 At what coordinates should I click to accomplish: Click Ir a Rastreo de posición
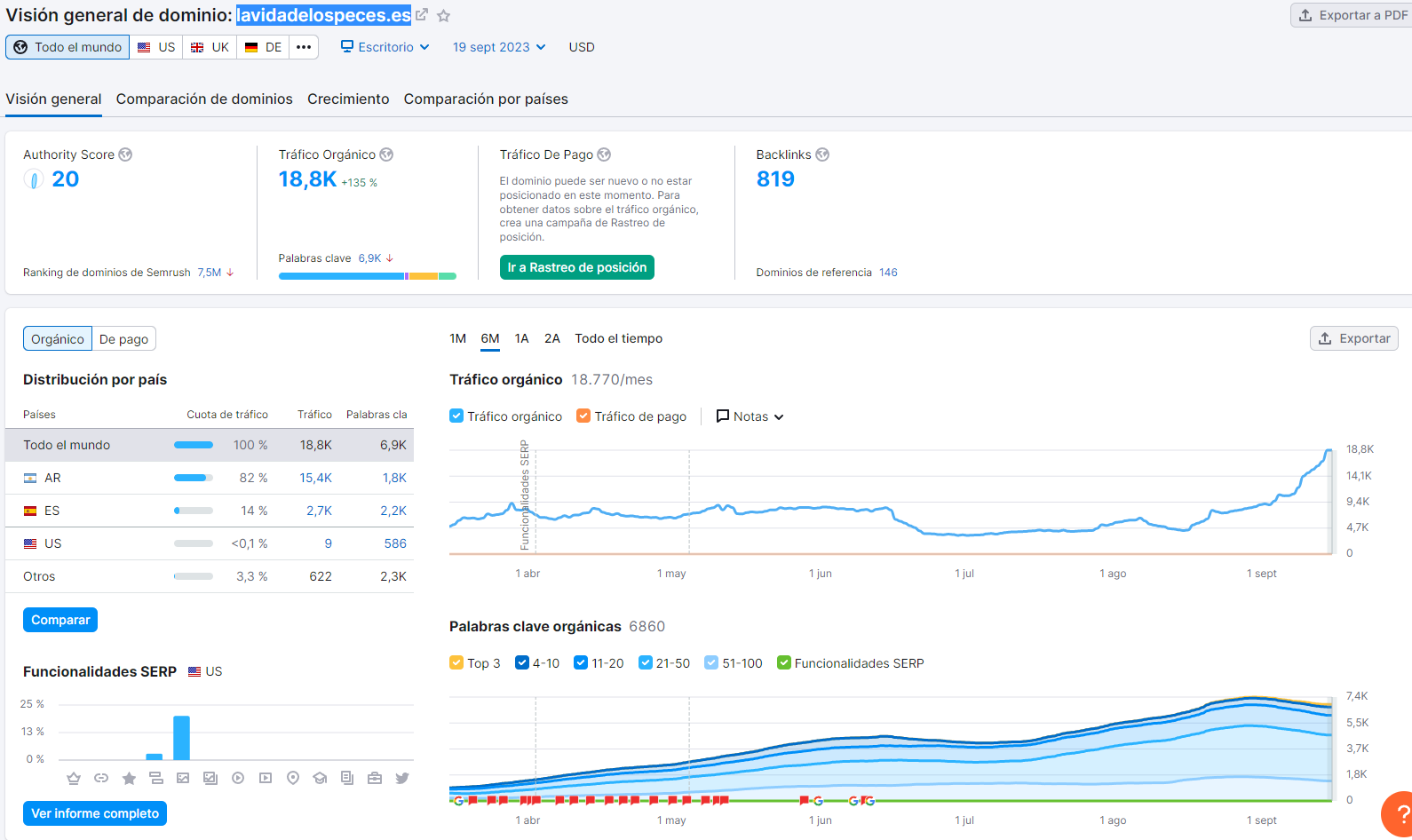(577, 267)
